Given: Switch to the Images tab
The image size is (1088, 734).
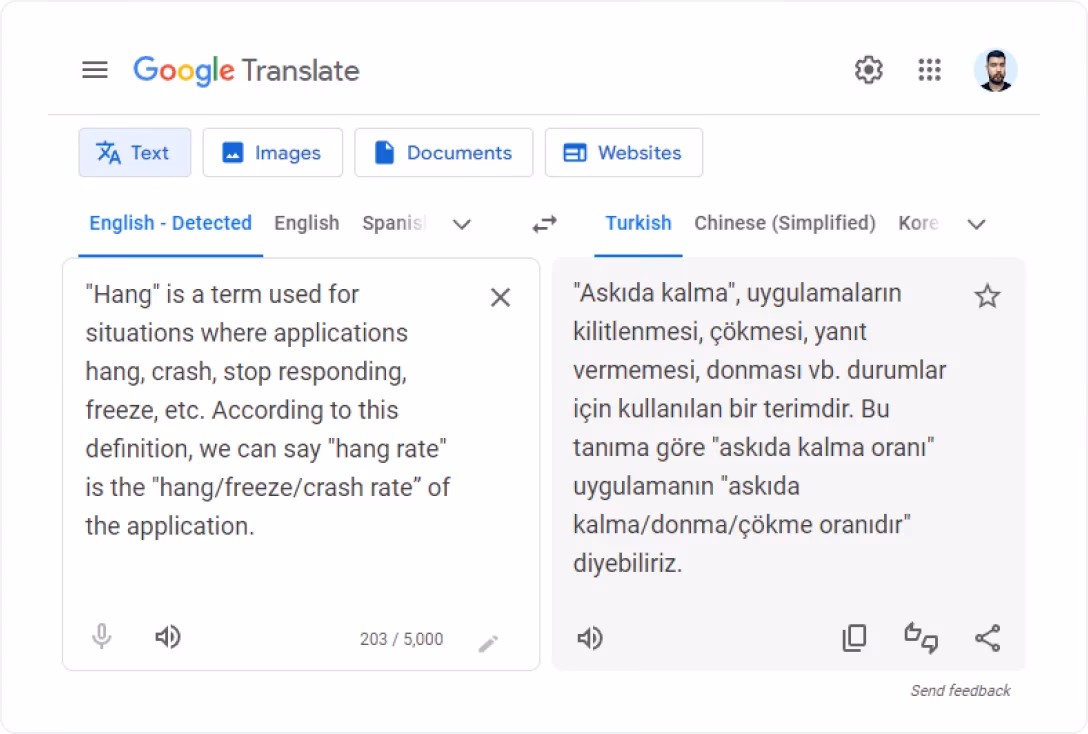Looking at the screenshot, I should pyautogui.click(x=272, y=153).
